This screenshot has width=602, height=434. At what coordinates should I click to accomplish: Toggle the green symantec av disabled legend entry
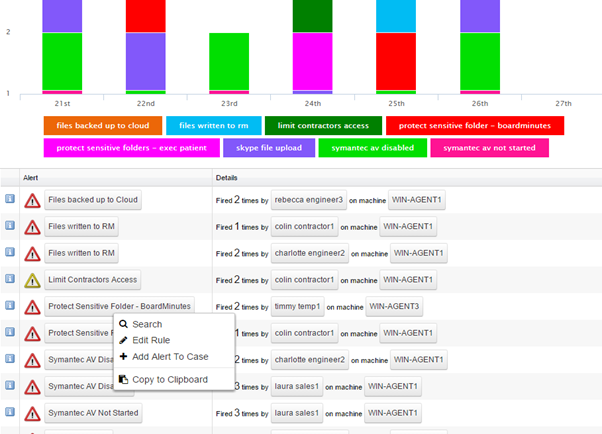coord(371,148)
